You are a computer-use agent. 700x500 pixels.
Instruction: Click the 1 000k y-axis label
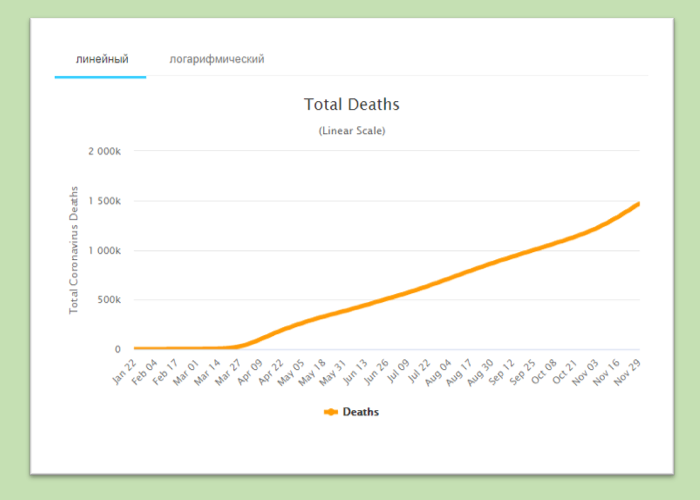[104, 251]
